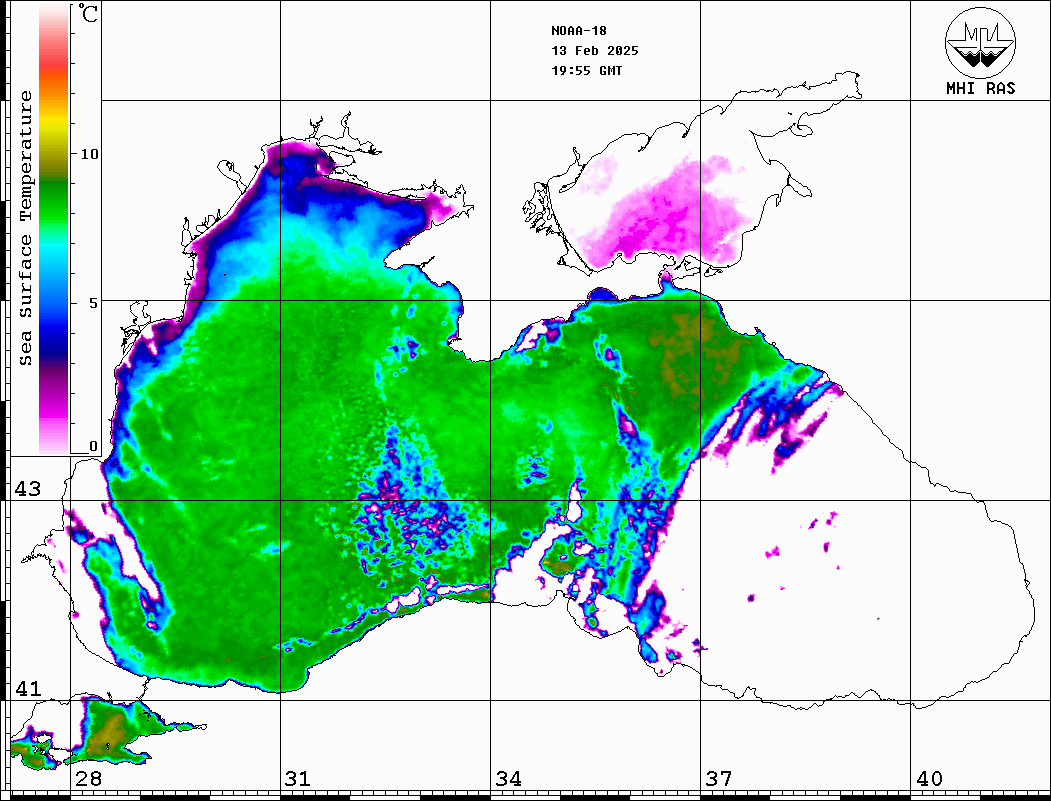The image size is (1051, 801).
Task: Click the 0 mark on temperature scale
Action: pyautogui.click(x=94, y=446)
